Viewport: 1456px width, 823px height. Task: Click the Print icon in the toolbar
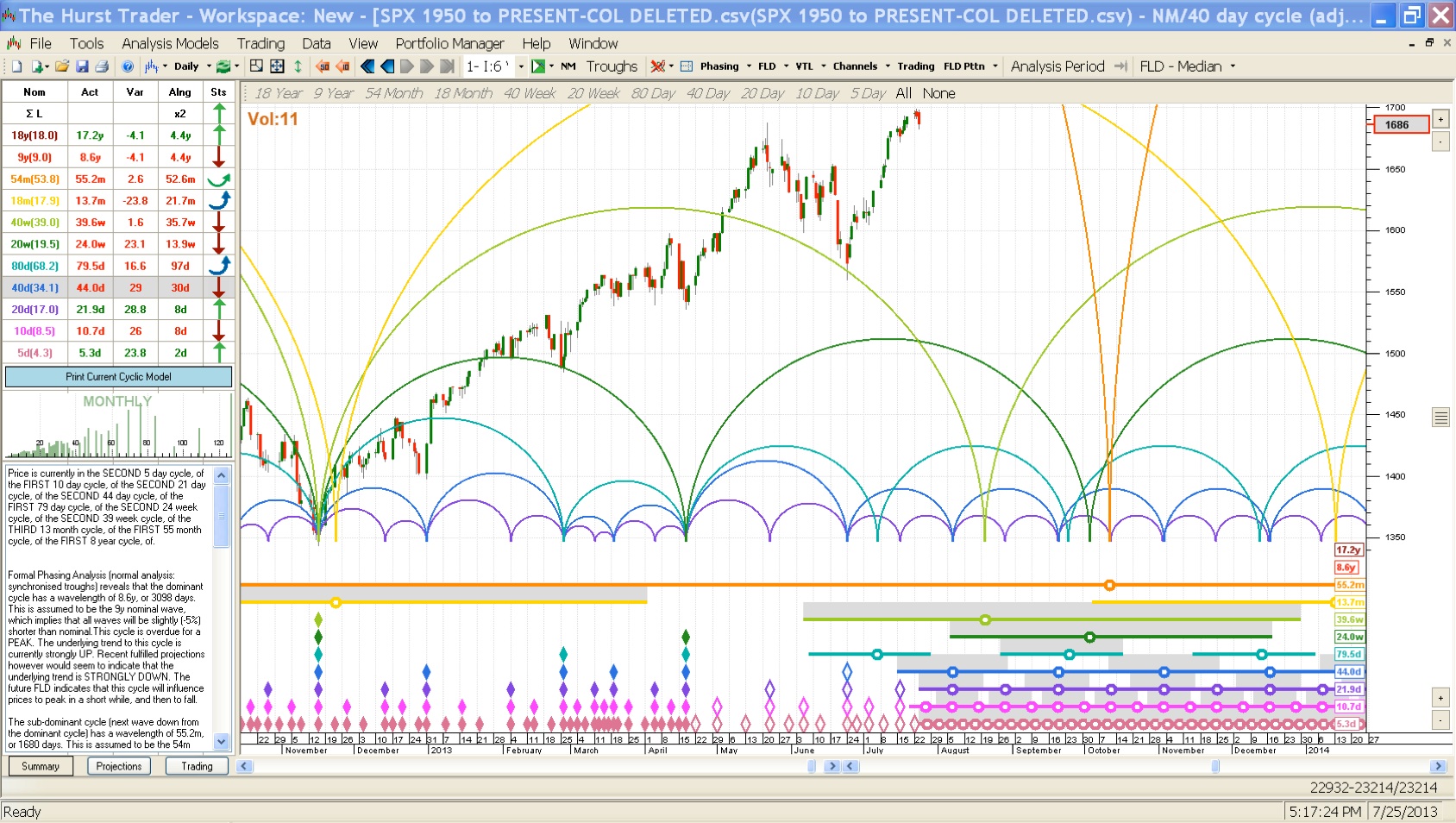102,66
